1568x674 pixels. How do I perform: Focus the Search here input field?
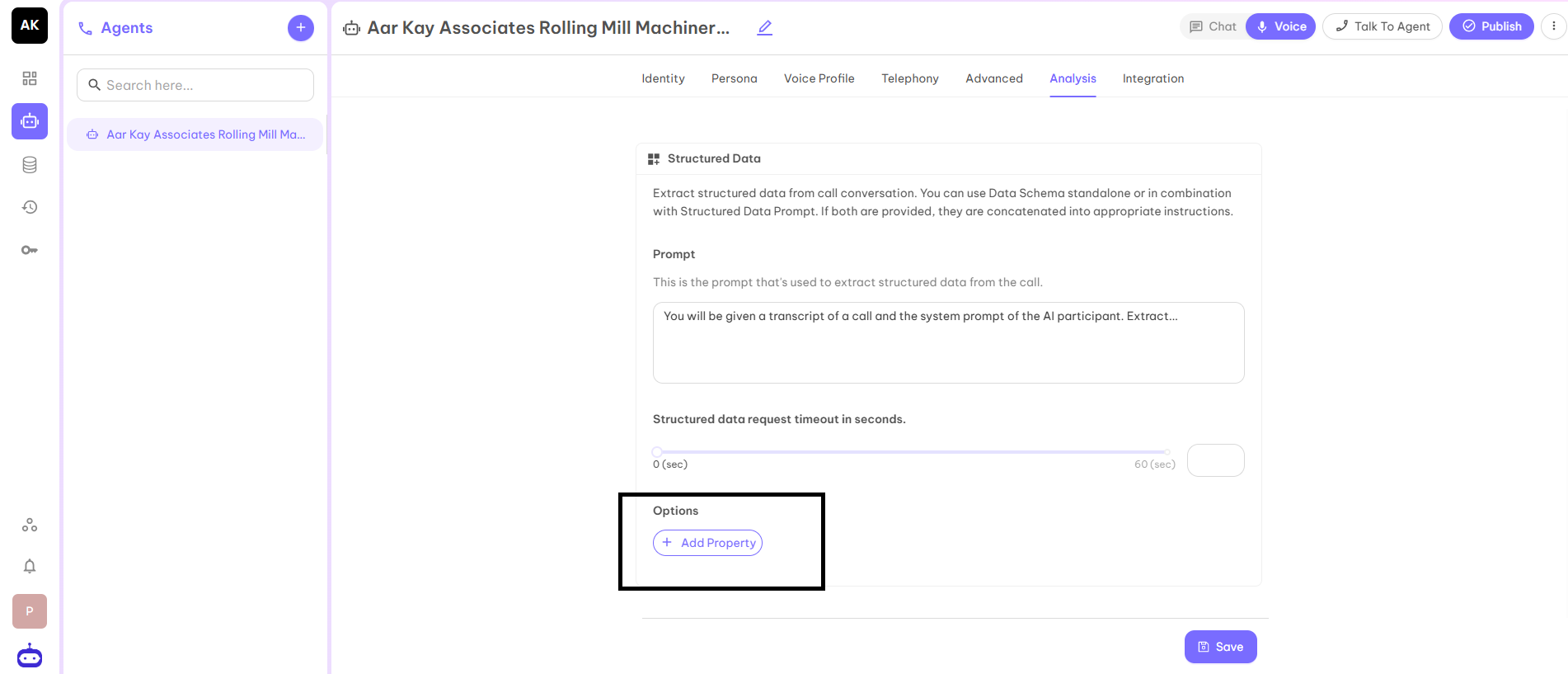pos(195,85)
